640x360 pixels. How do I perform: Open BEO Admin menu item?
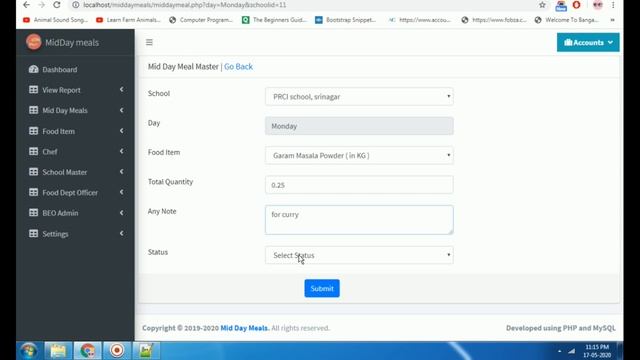click(75, 212)
